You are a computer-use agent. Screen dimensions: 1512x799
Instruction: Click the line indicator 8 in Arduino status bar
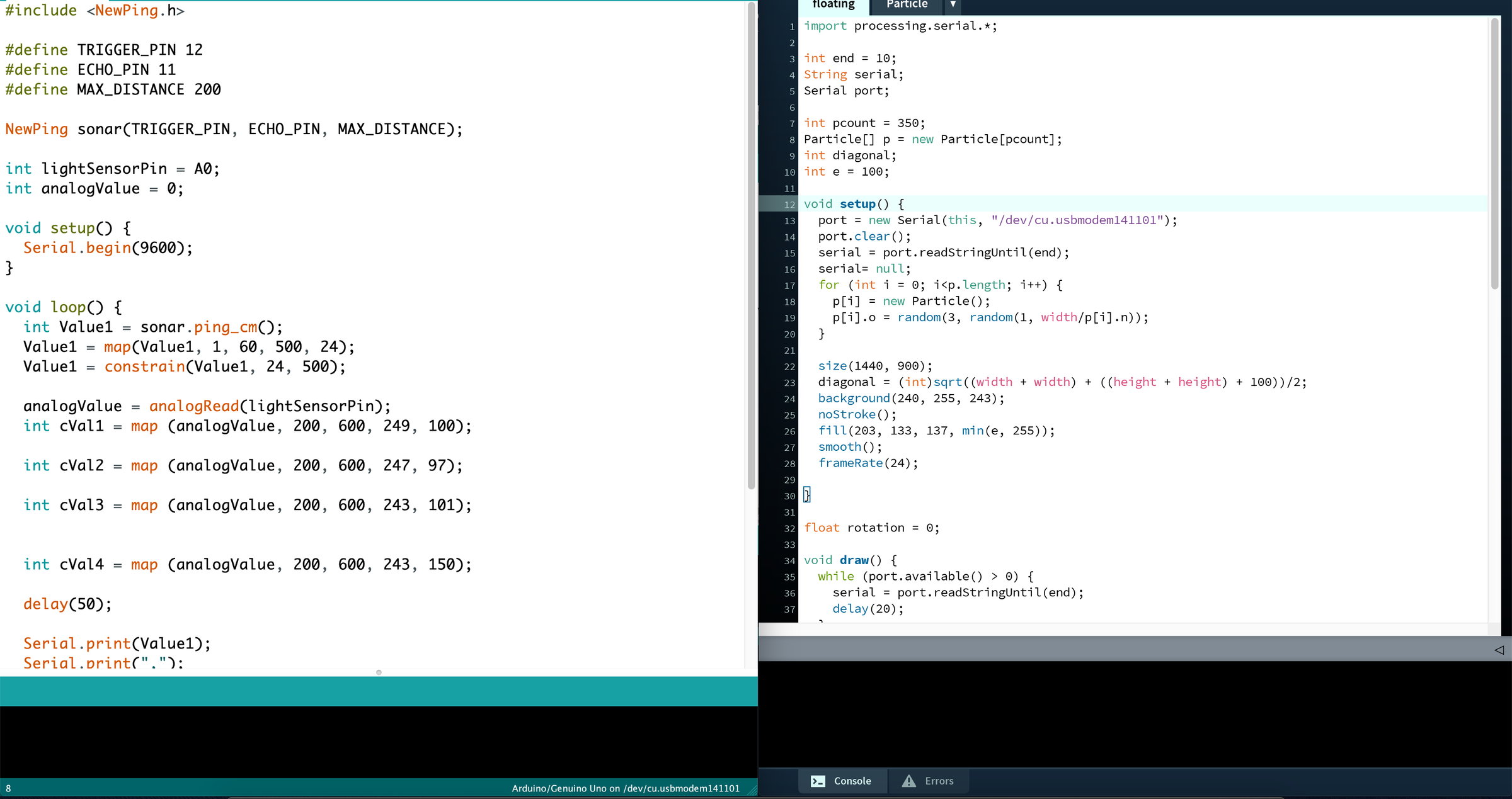pyautogui.click(x=9, y=788)
